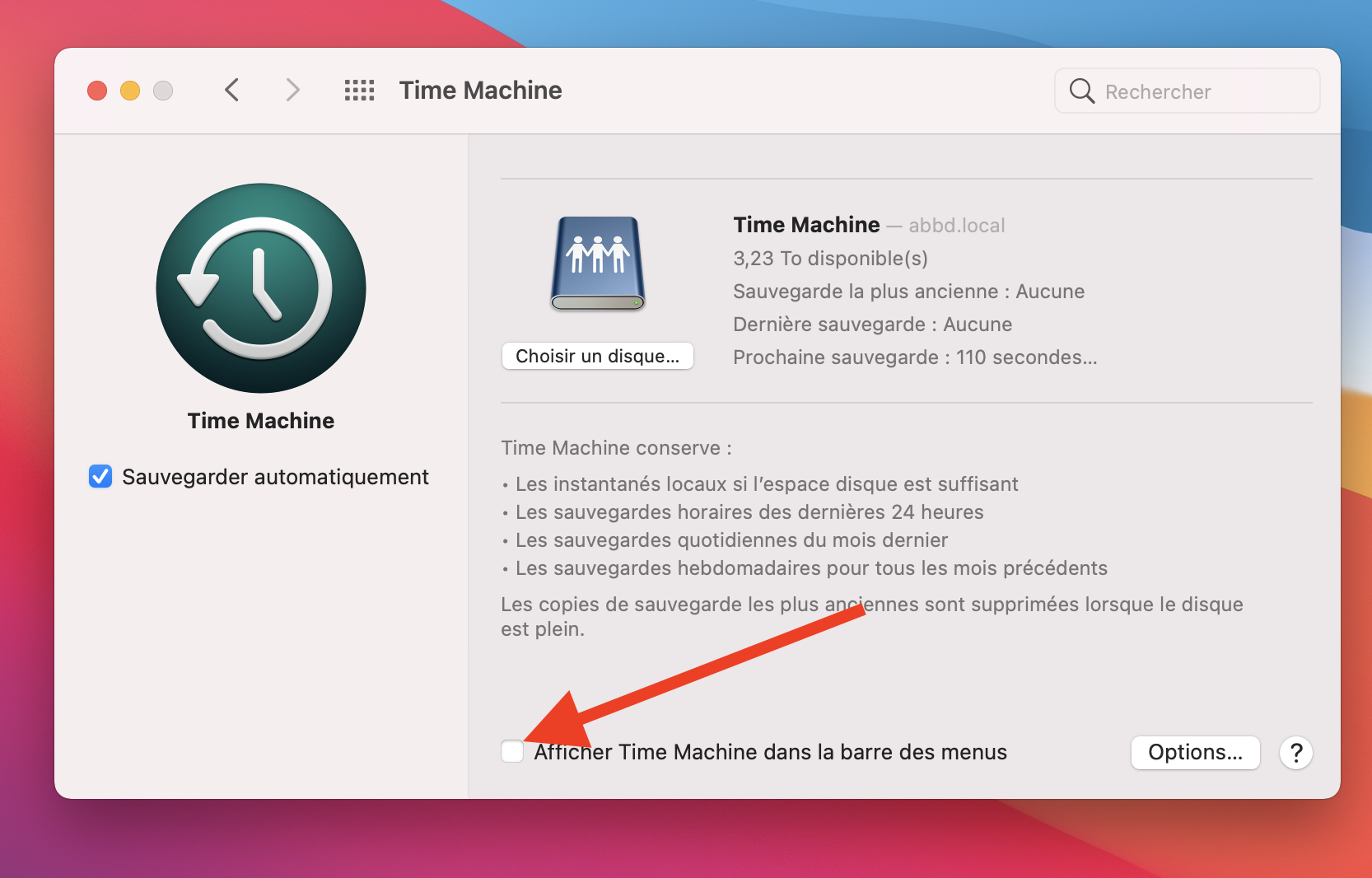Open the Options sheet
The image size is (1372, 878).
[1195, 752]
